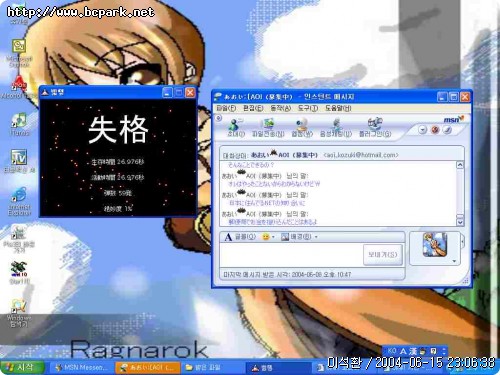Click the TV application desktop icon
The height and width of the screenshot is (375, 500).
coord(19,161)
